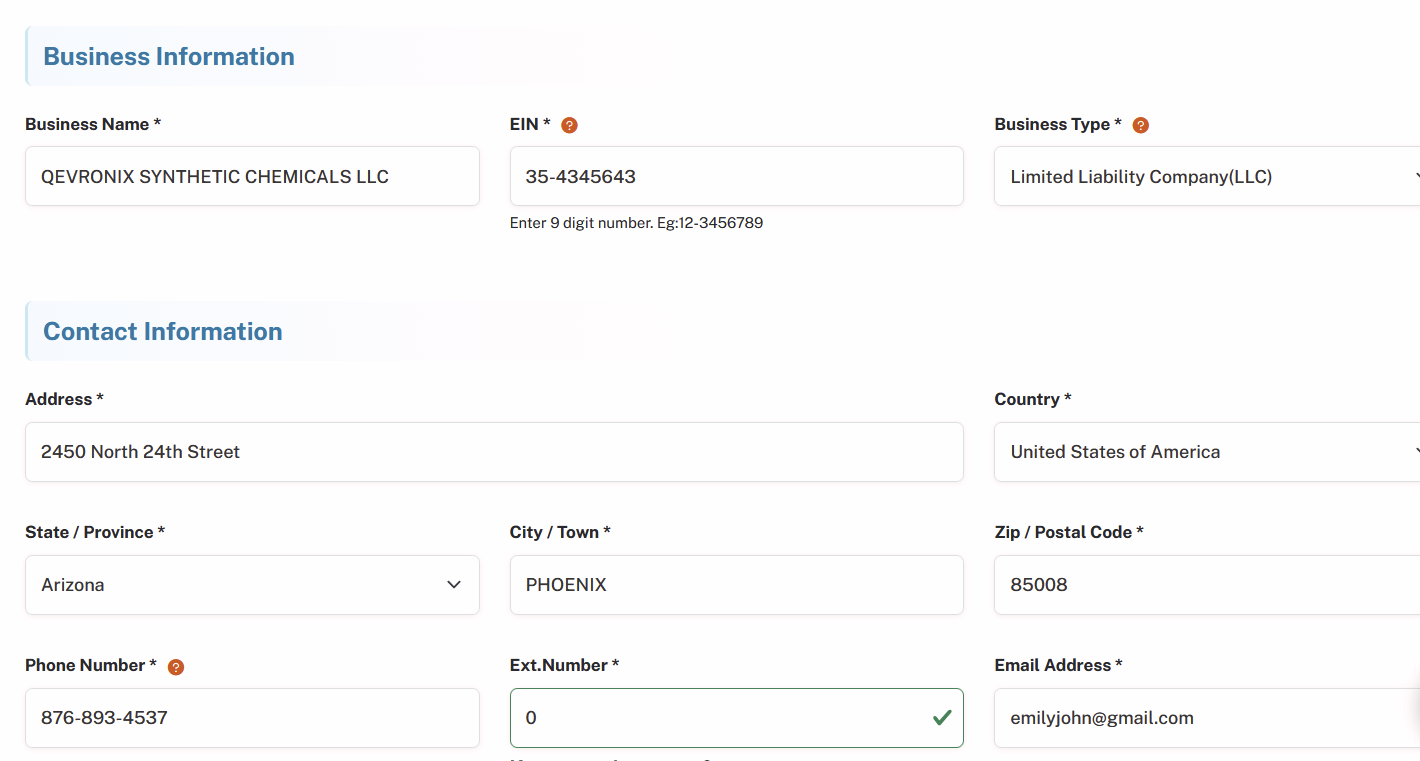
Task: Click the Address label
Action: tap(64, 399)
